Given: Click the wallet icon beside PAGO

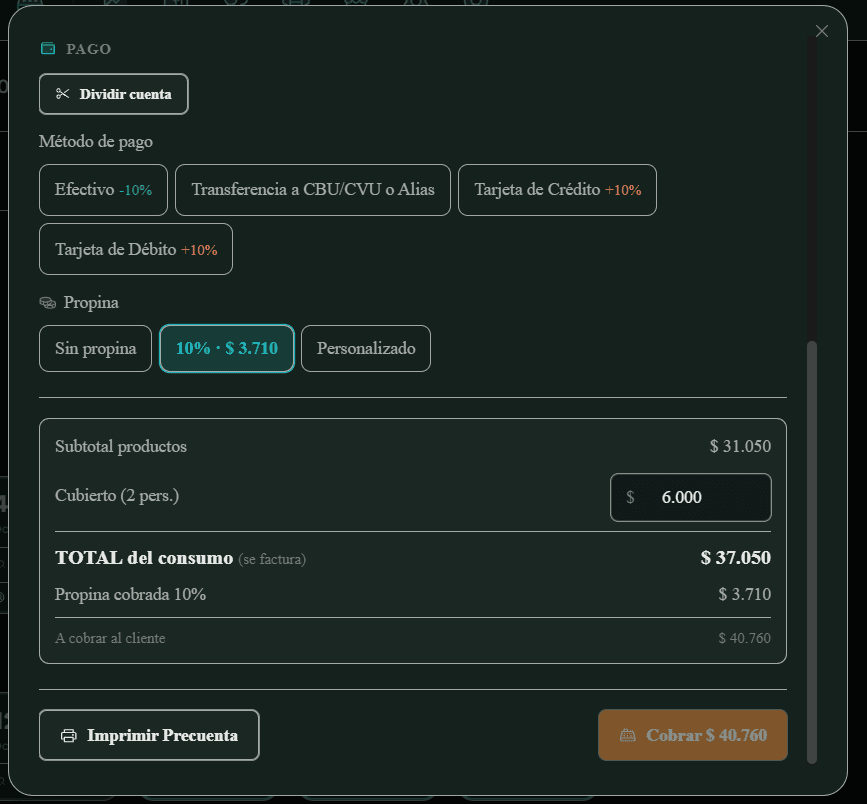Looking at the screenshot, I should (x=48, y=49).
